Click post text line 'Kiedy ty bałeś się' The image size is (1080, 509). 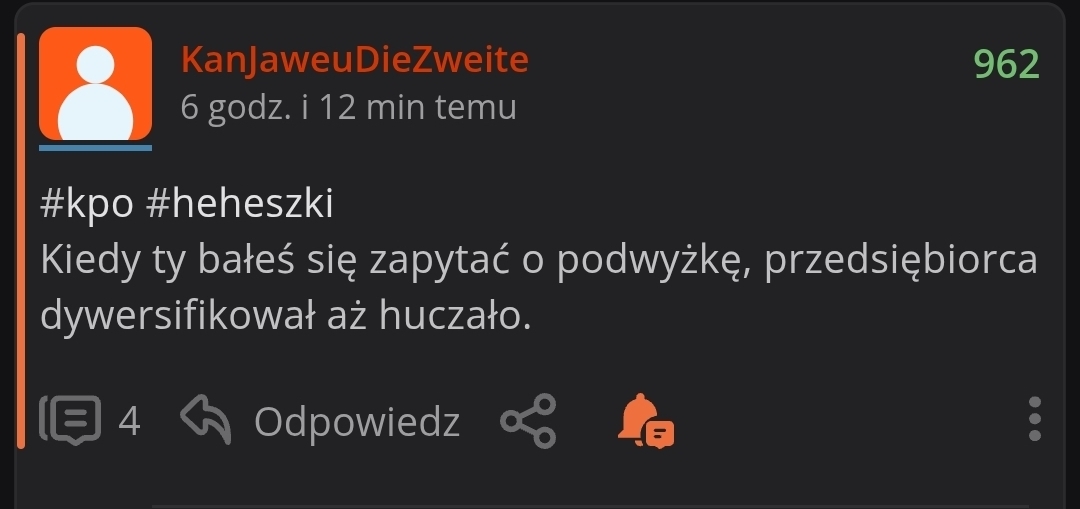point(199,261)
